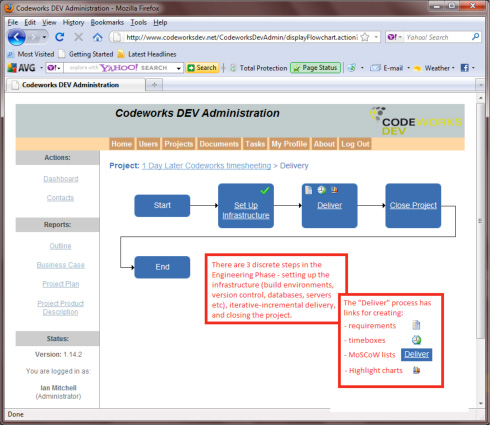Click the Home navigation button
Viewport: 493px width, 425px height.
tap(122, 144)
